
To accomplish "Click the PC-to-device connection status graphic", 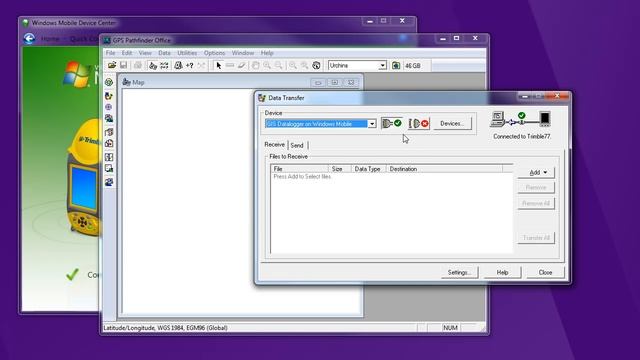I will pos(521,120).
